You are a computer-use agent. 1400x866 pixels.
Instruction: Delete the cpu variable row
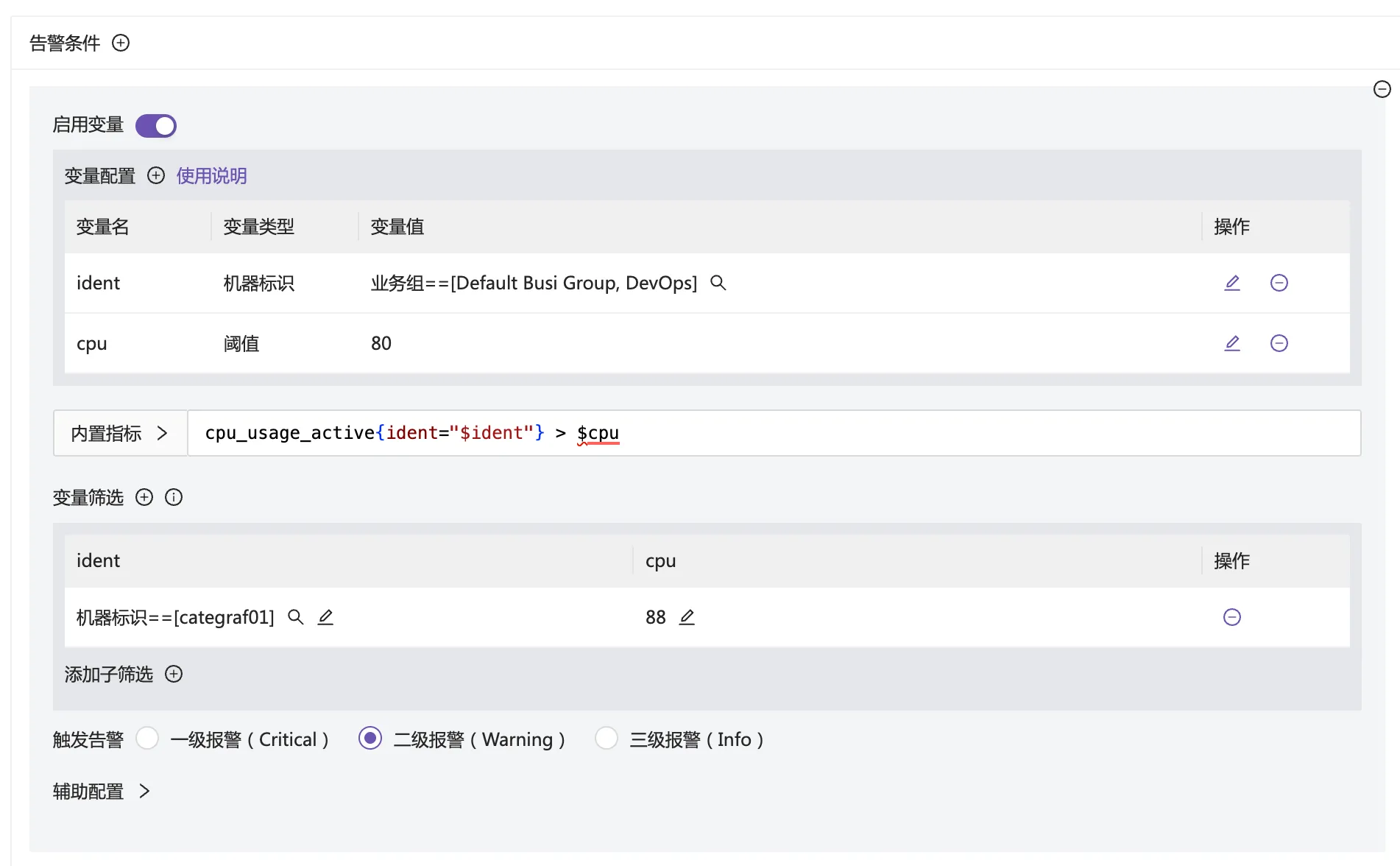tap(1279, 343)
